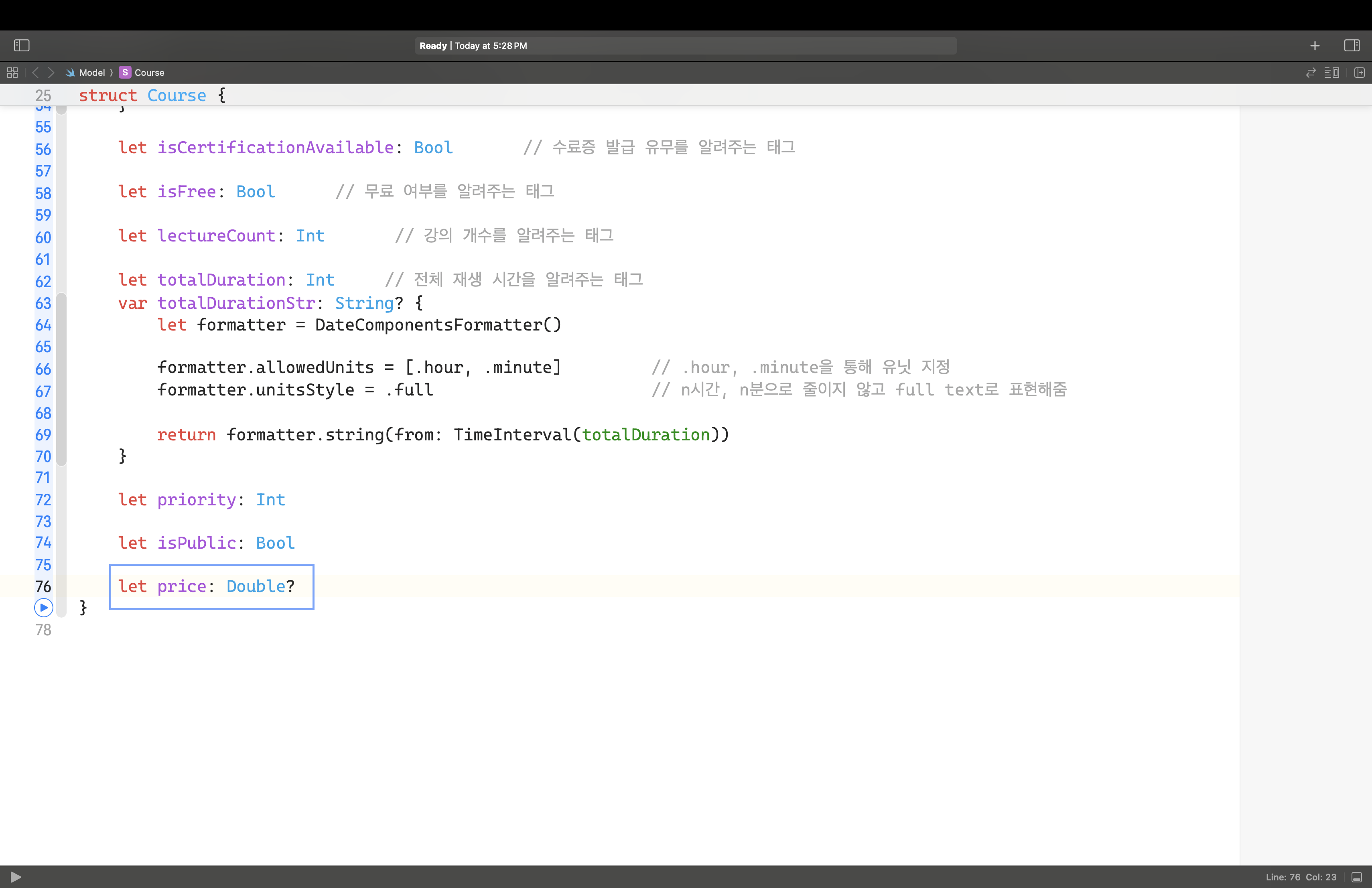The image size is (1372, 888).
Task: Click the Swift file icon in breadcrumb
Action: click(x=70, y=73)
